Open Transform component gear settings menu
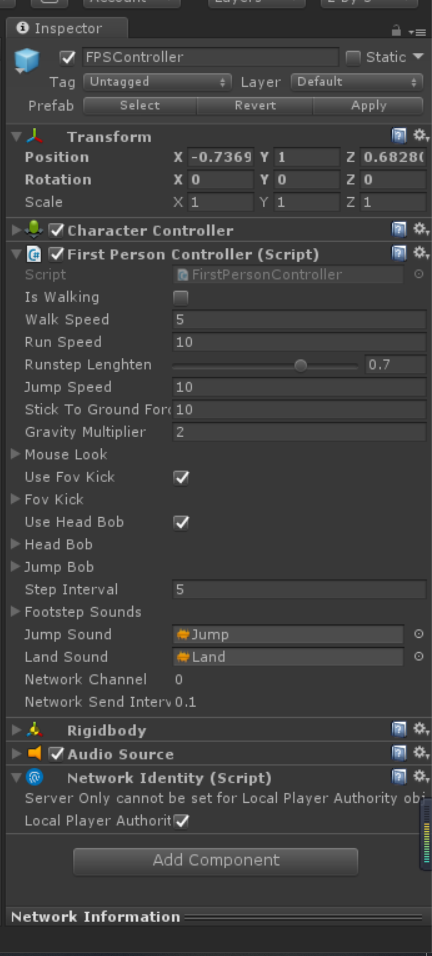 [420, 135]
